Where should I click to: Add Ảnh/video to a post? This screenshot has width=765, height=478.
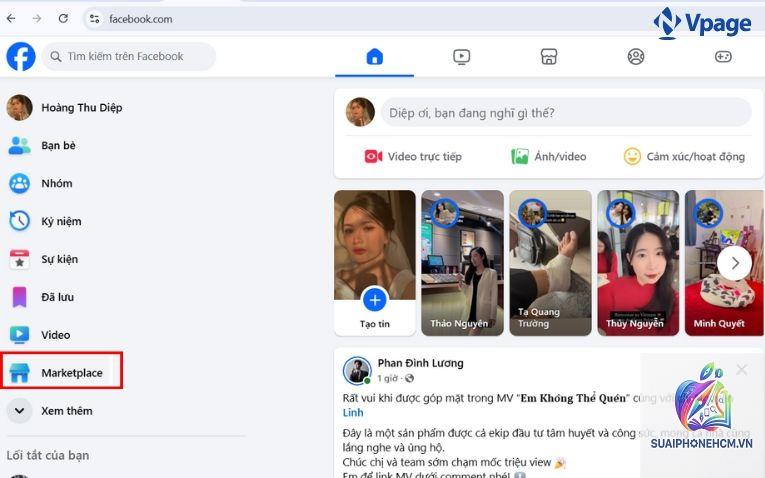[x=548, y=157]
